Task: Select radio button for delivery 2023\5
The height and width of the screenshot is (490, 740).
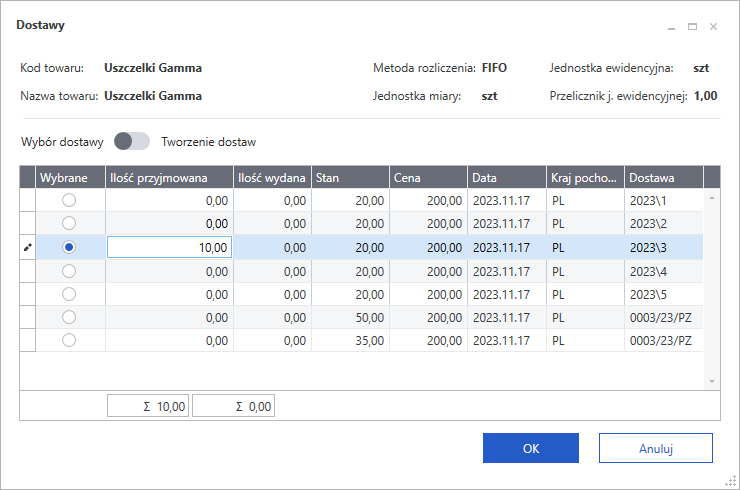Action: pos(69,294)
